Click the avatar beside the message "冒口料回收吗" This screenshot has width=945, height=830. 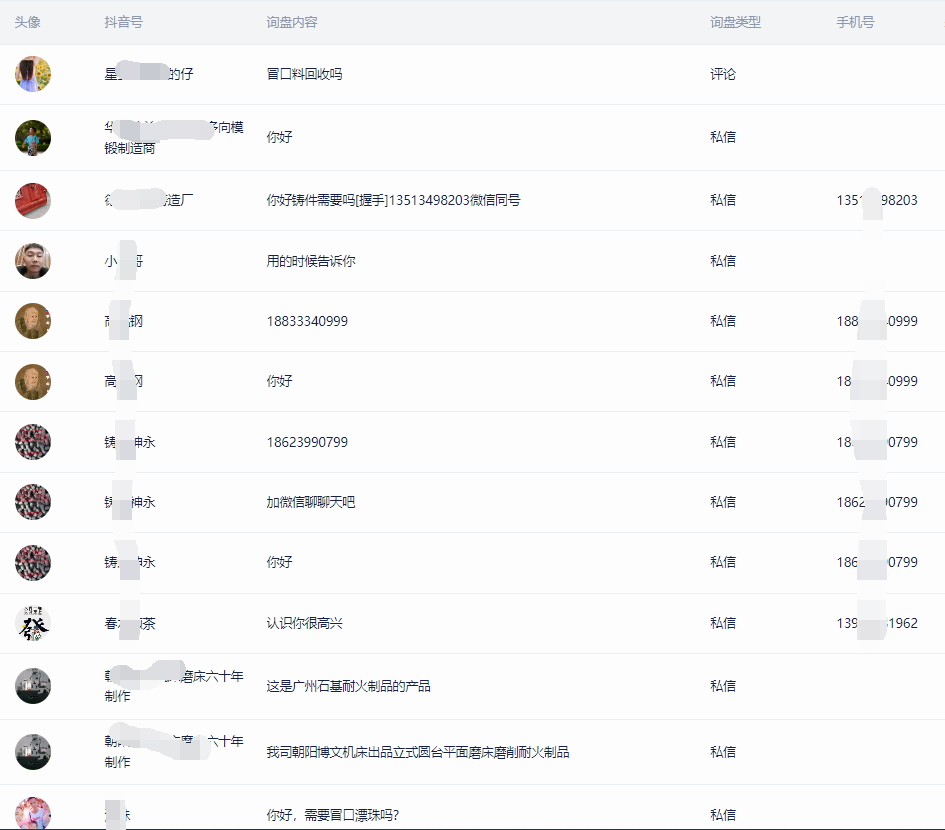[x=33, y=74]
